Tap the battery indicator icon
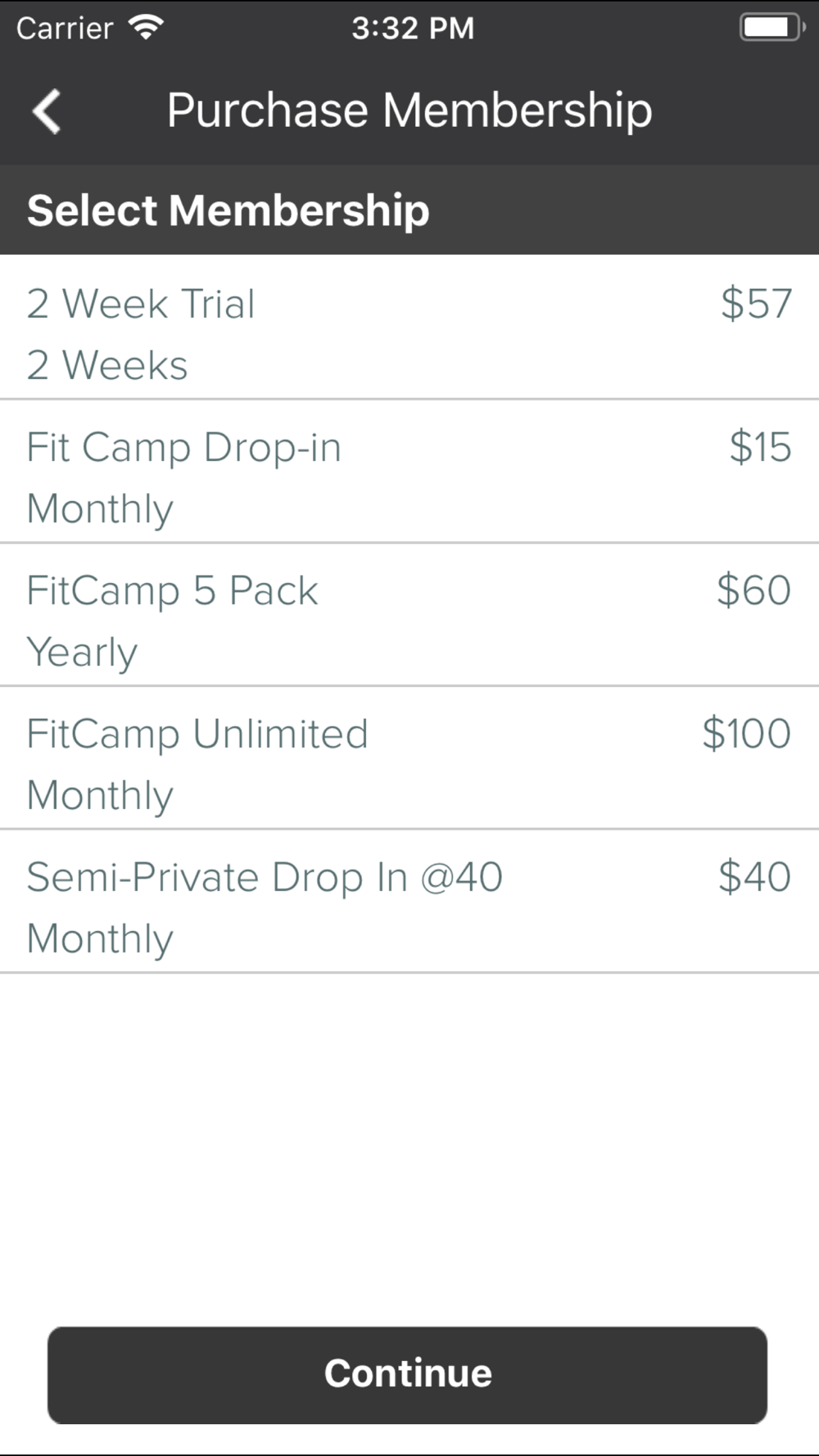Image resolution: width=819 pixels, height=1456 pixels. (771, 28)
